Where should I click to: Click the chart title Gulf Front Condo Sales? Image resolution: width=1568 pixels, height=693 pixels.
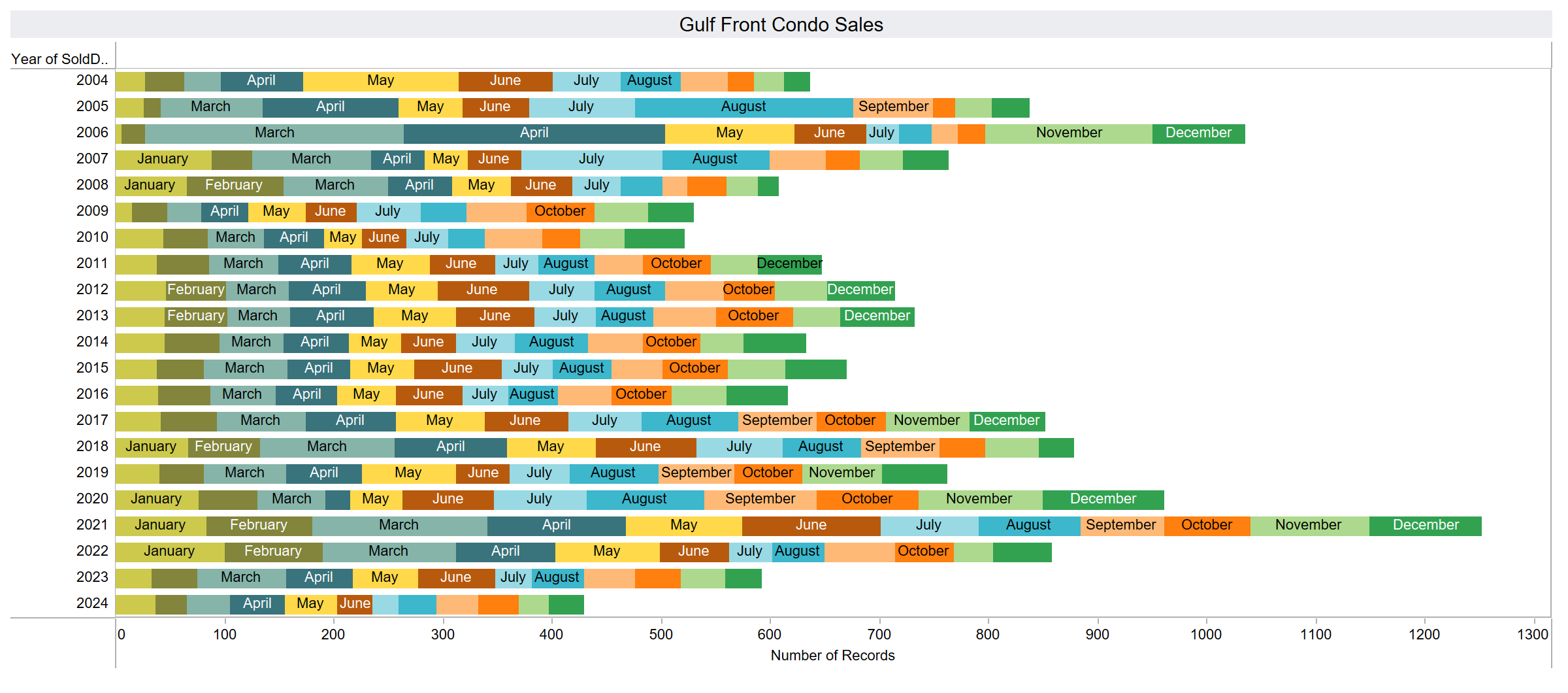[781, 25]
